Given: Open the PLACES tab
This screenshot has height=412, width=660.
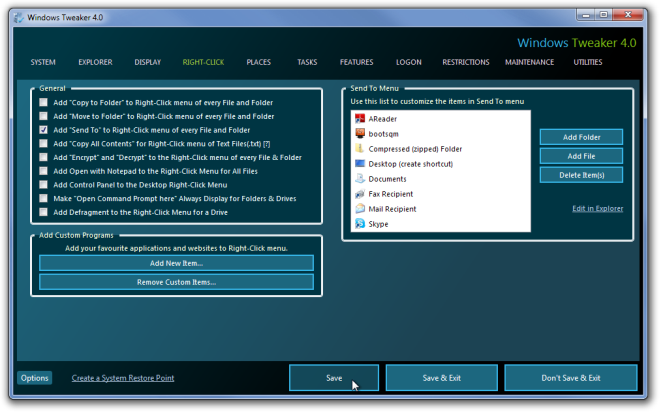Looking at the screenshot, I should 258,62.
